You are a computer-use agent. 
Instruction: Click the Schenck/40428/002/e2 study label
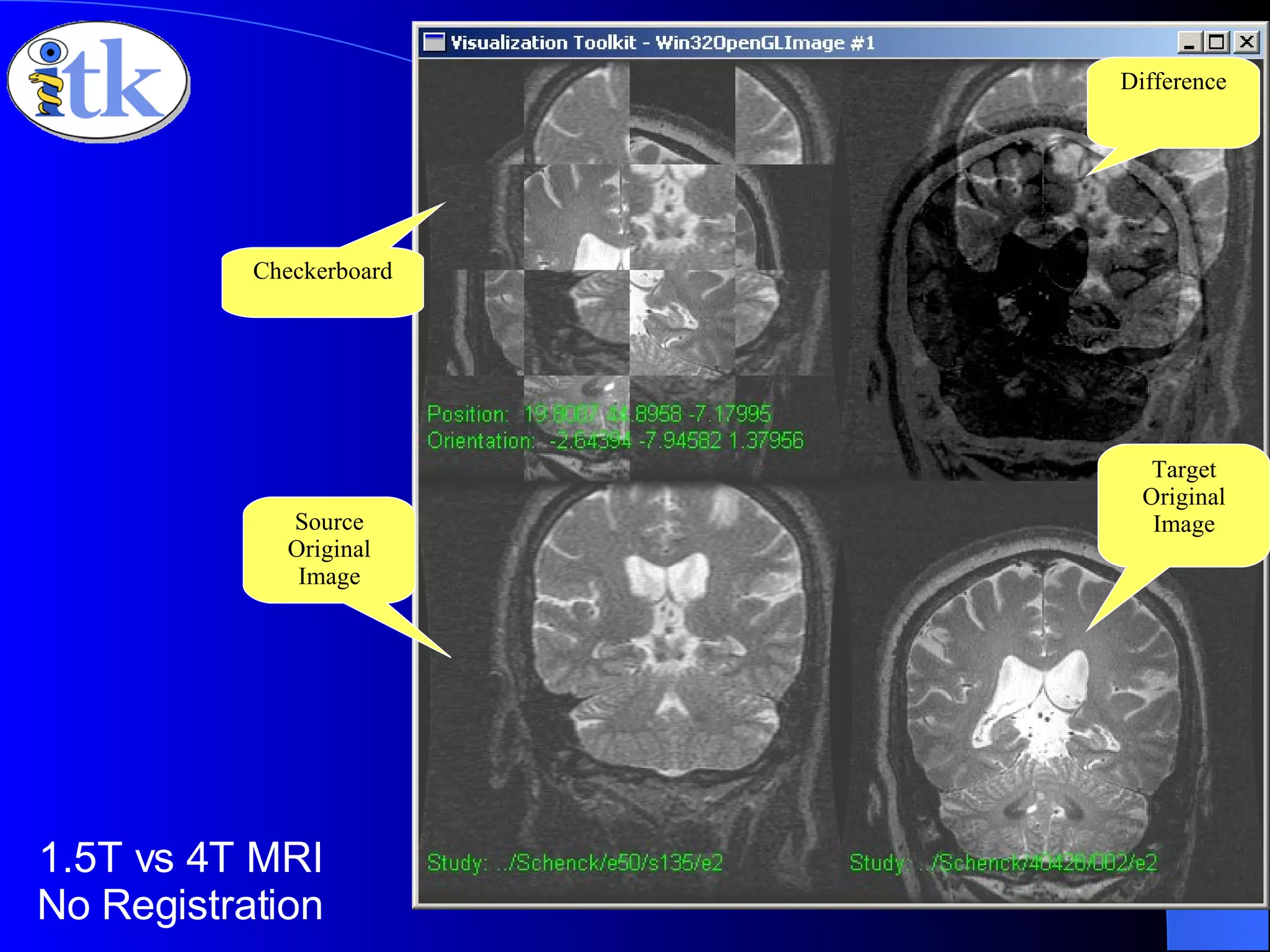pyautogui.click(x=1003, y=863)
